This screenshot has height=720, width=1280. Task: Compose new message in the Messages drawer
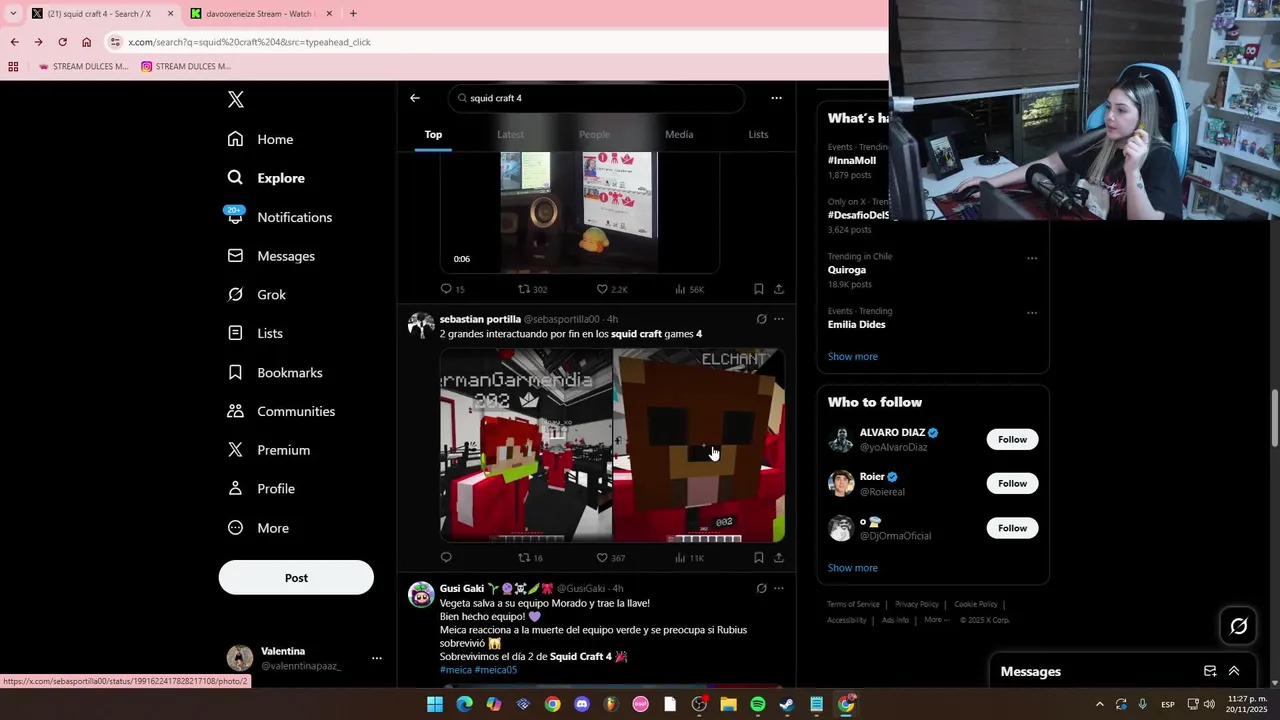[1210, 671]
